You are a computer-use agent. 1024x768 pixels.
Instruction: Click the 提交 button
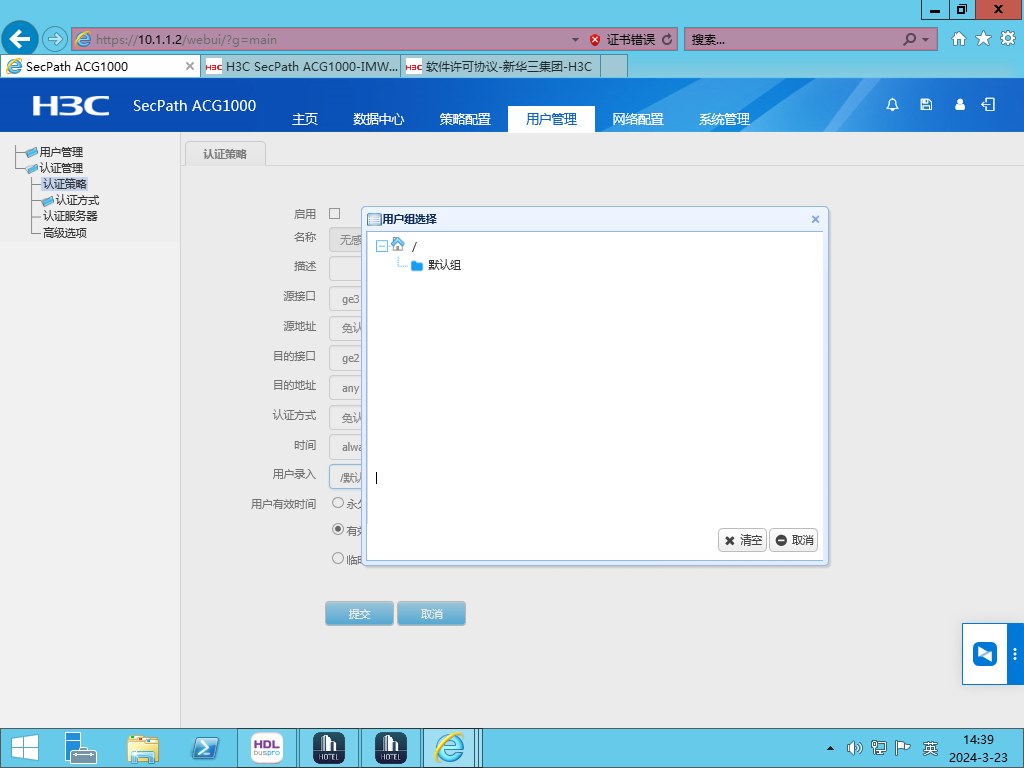[359, 614]
